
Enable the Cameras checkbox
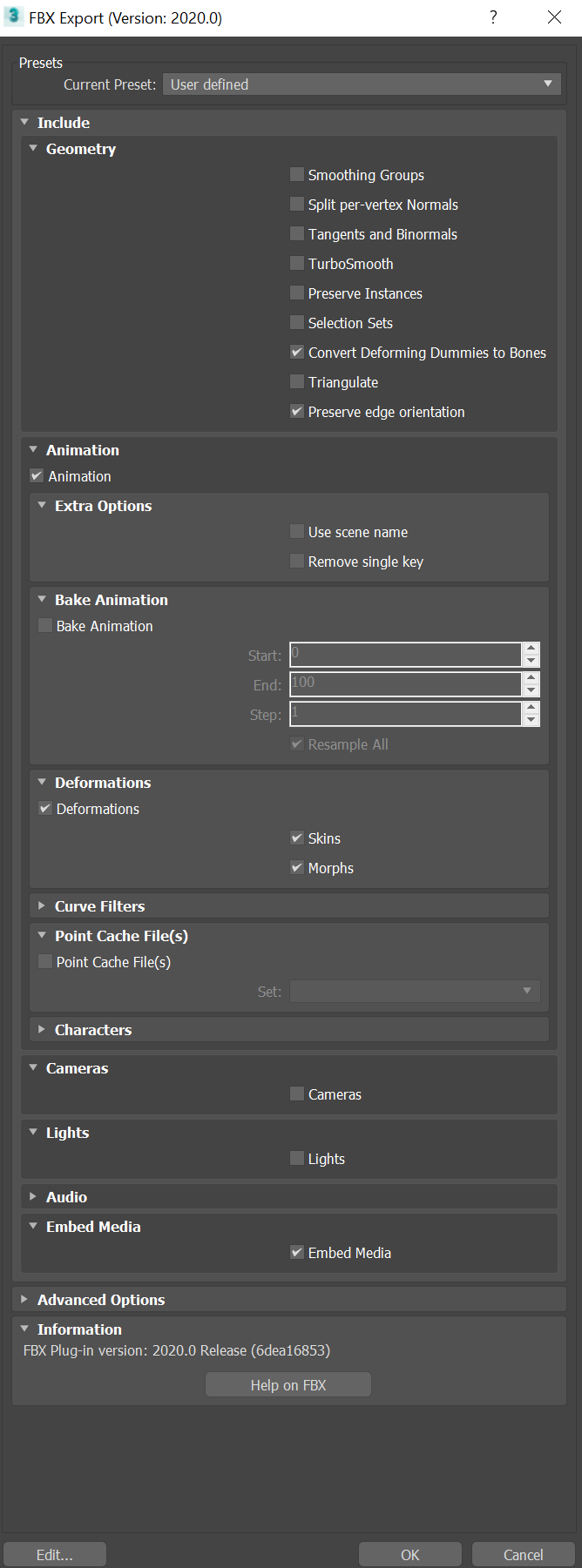coord(297,1094)
